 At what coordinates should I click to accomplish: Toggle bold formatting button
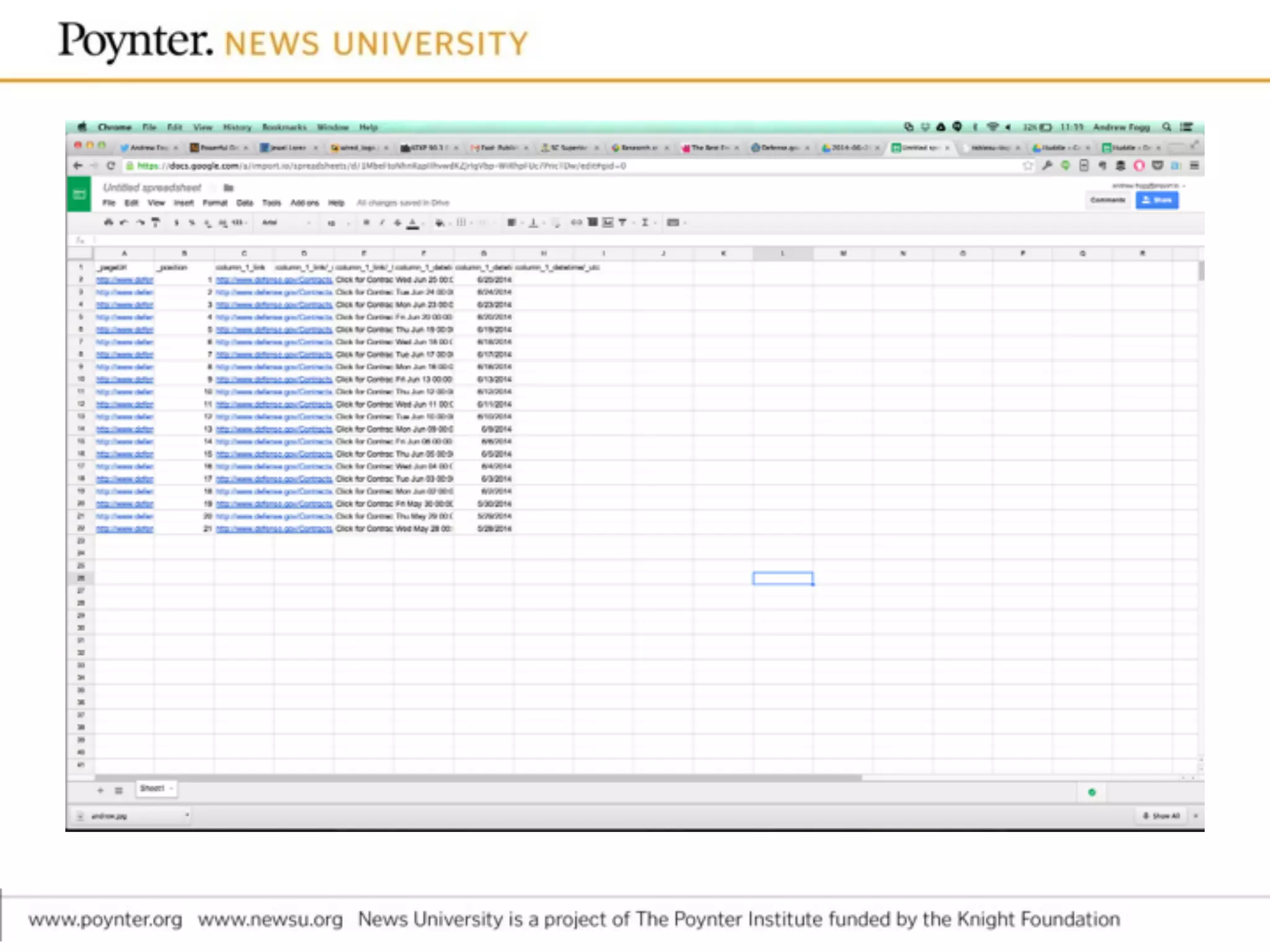(366, 223)
